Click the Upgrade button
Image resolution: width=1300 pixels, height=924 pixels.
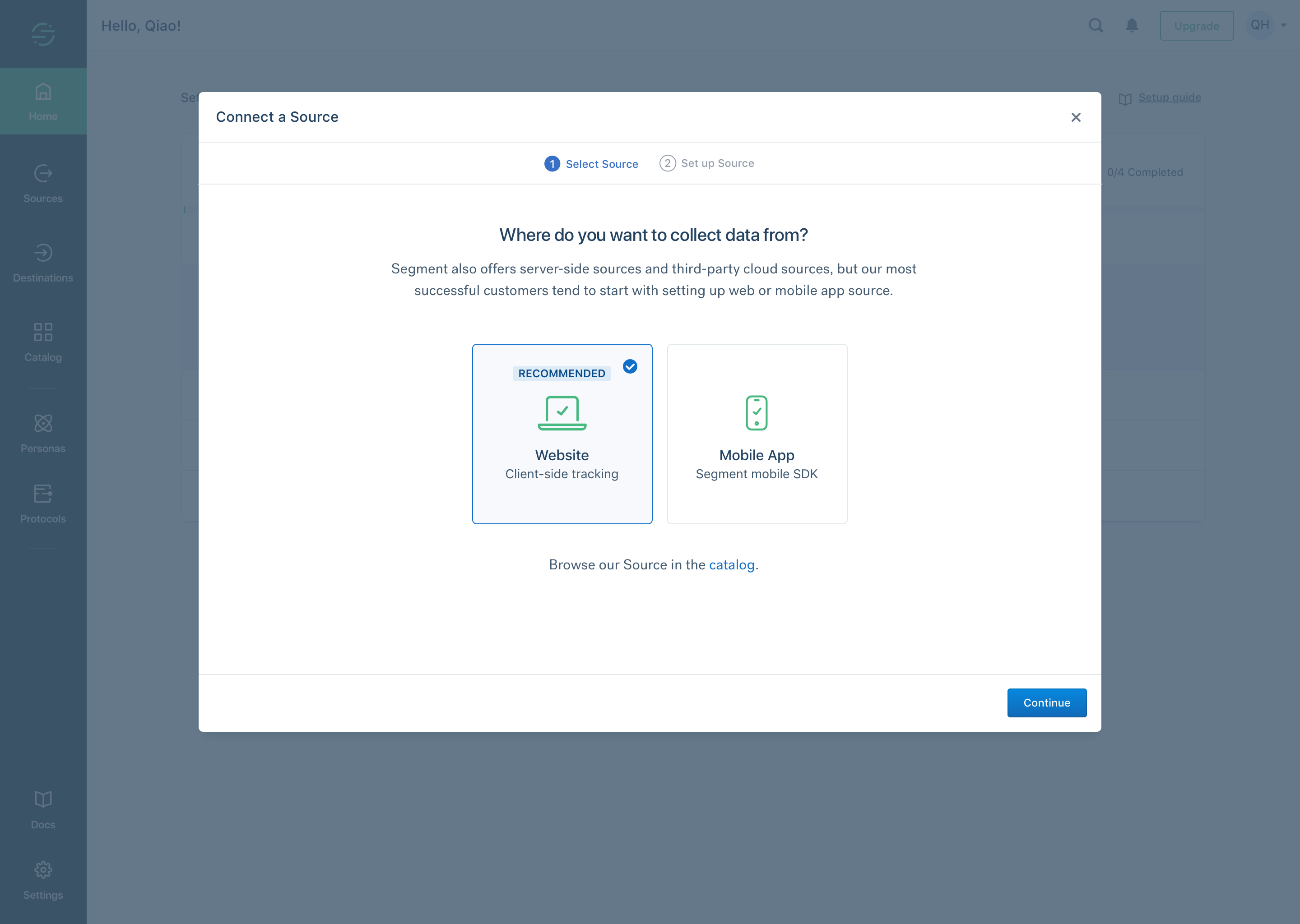click(x=1197, y=26)
